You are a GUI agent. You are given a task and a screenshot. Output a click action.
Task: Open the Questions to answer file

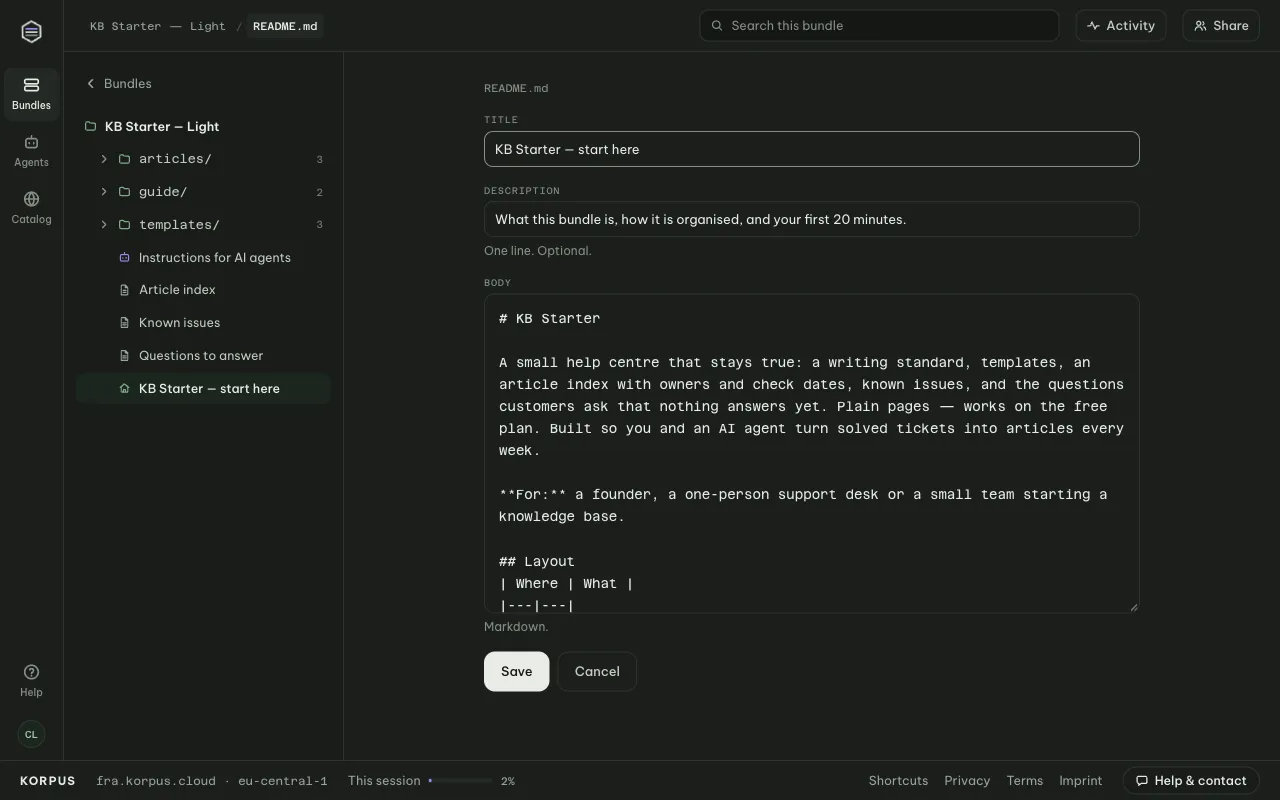point(203,356)
